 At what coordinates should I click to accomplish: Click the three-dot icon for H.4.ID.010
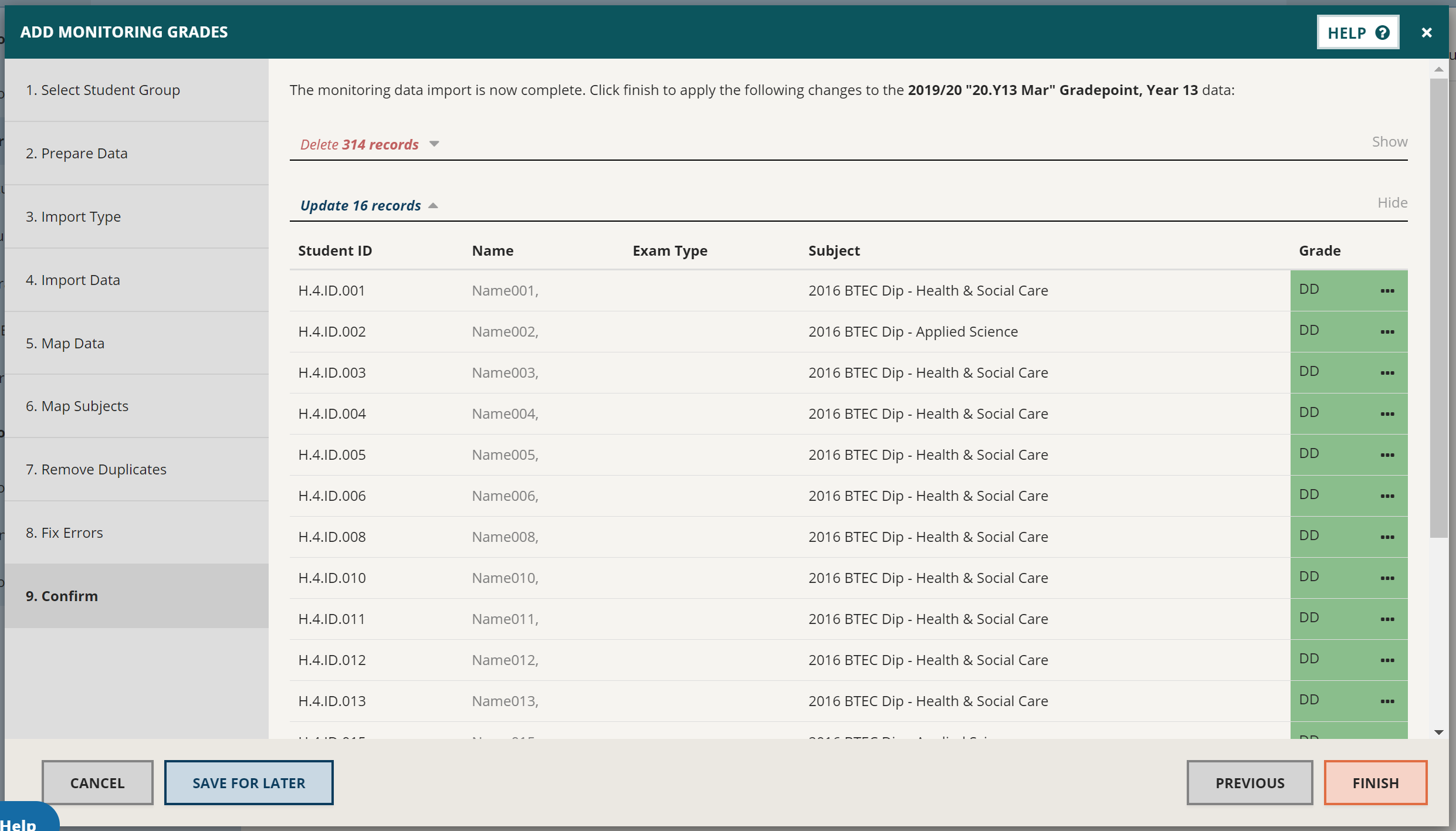(1387, 577)
